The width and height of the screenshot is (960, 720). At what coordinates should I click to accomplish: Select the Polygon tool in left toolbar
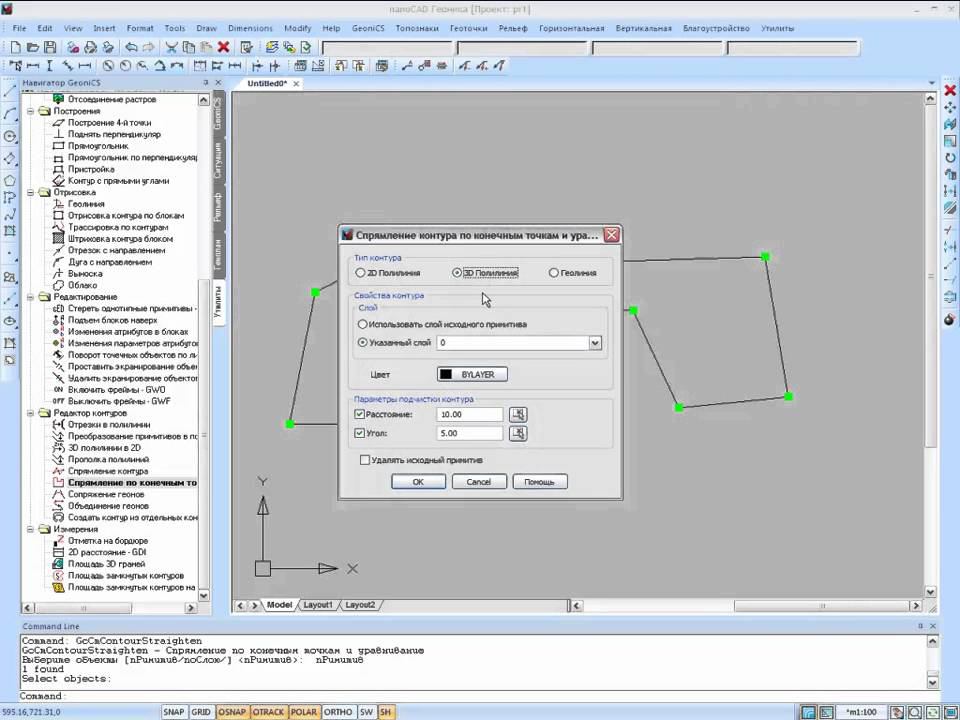click(10, 181)
